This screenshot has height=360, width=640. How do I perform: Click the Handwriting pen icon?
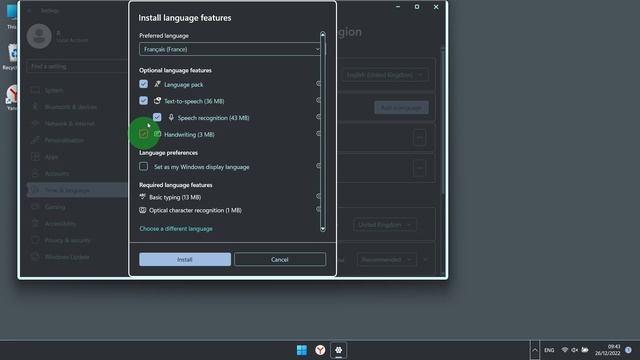pos(157,134)
